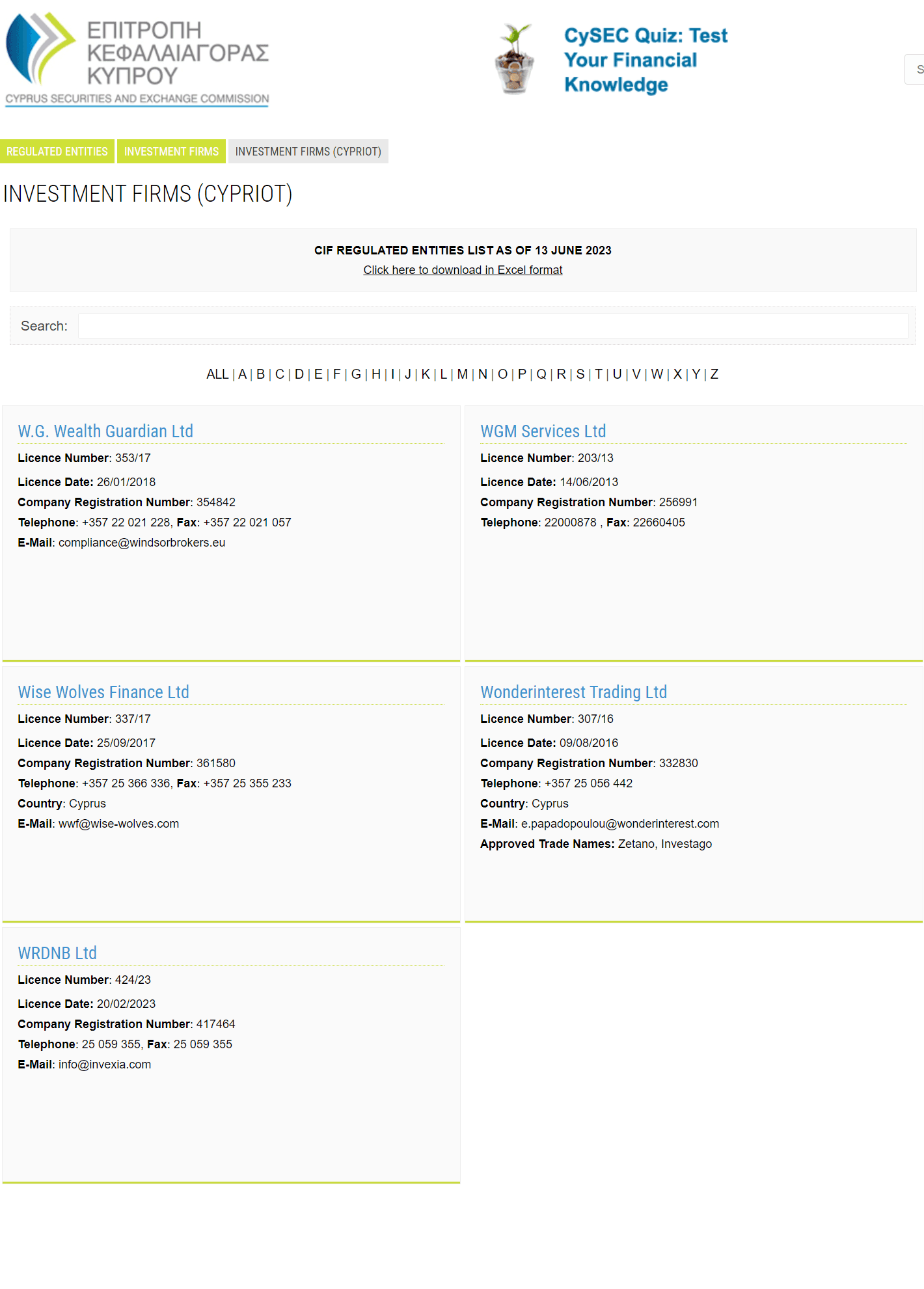
Task: Filter firms by letter J
Action: (x=408, y=374)
